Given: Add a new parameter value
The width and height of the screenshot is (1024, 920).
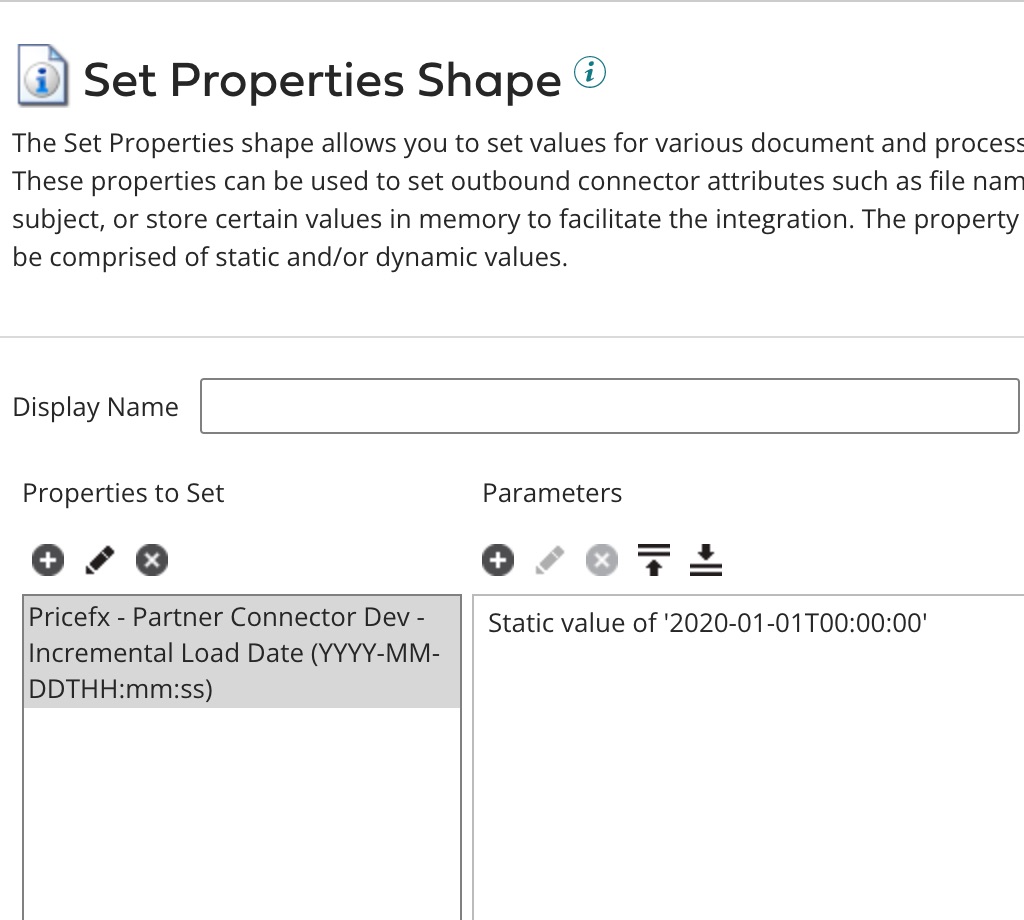Looking at the screenshot, I should [x=497, y=560].
